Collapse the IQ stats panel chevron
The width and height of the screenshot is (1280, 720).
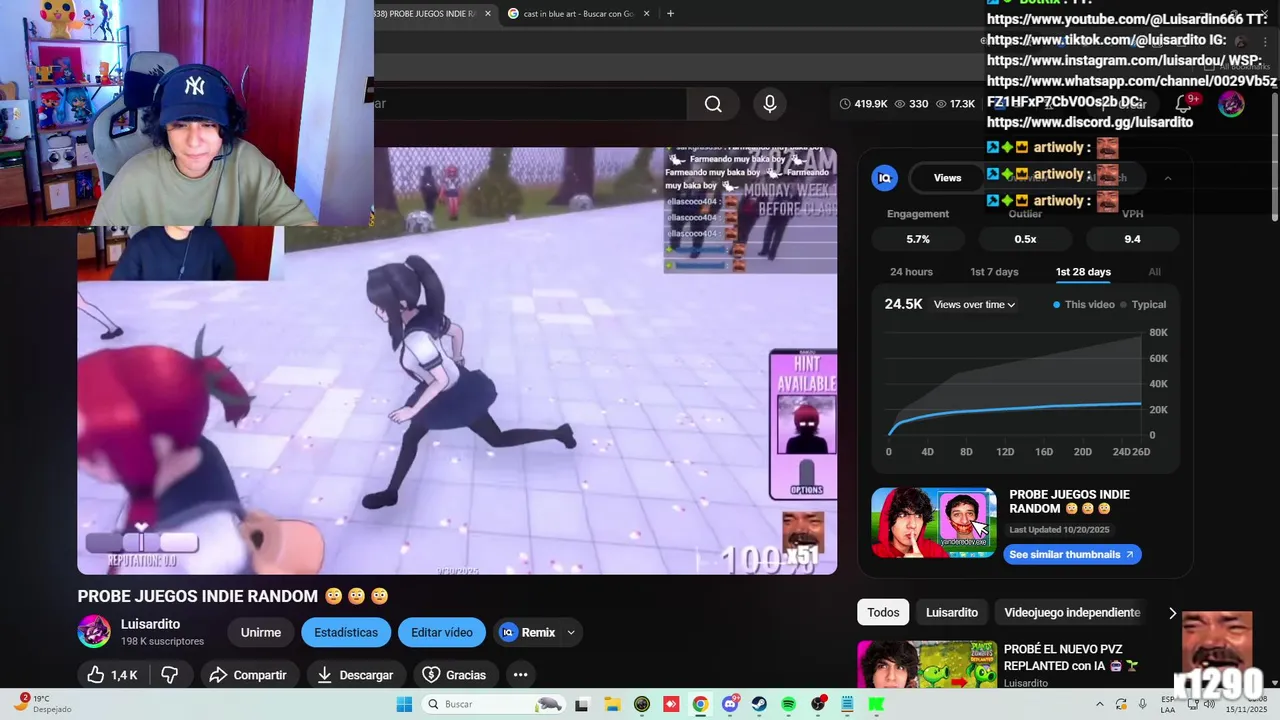pos(1167,178)
